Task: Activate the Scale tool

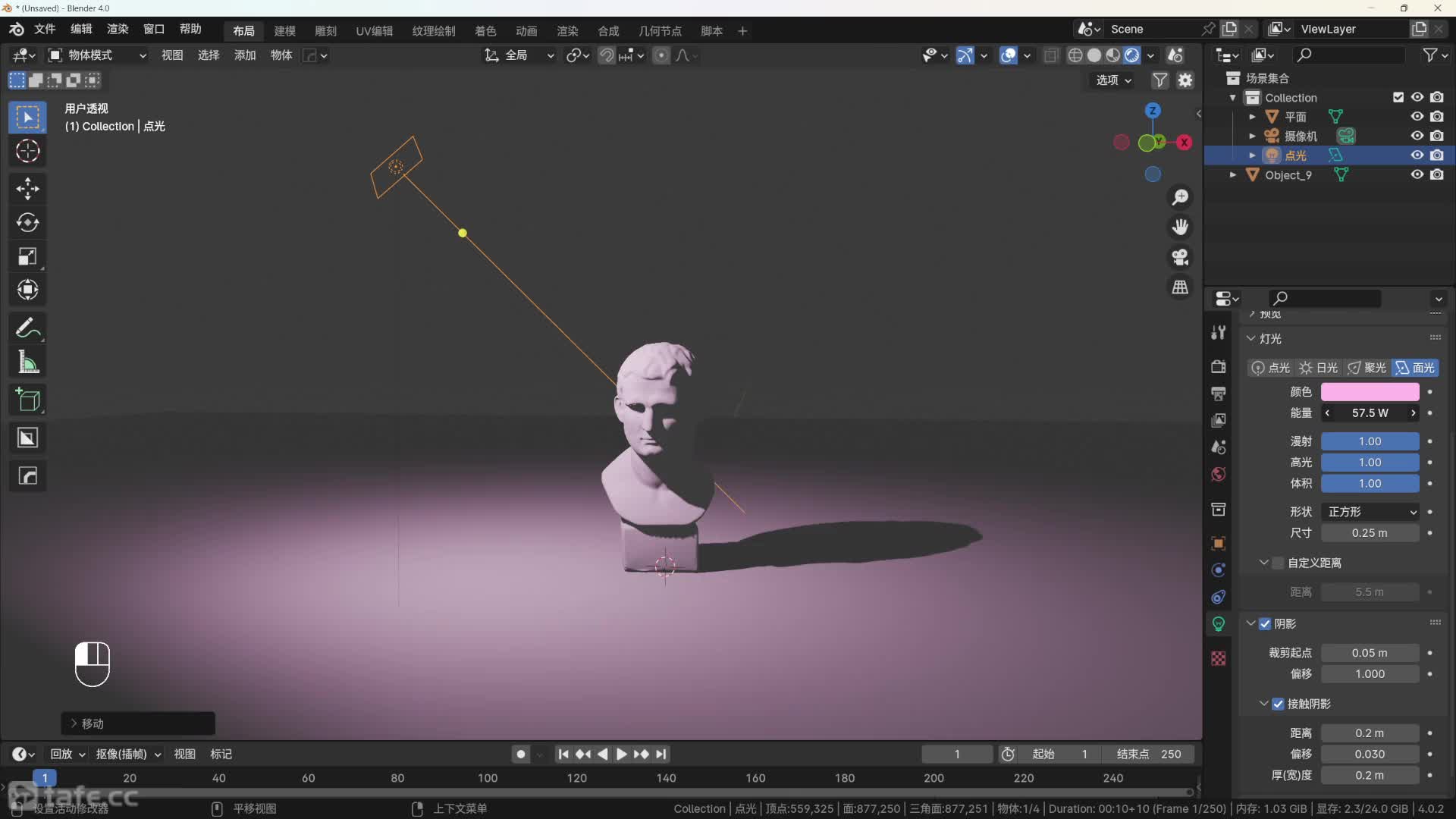Action: (x=28, y=256)
